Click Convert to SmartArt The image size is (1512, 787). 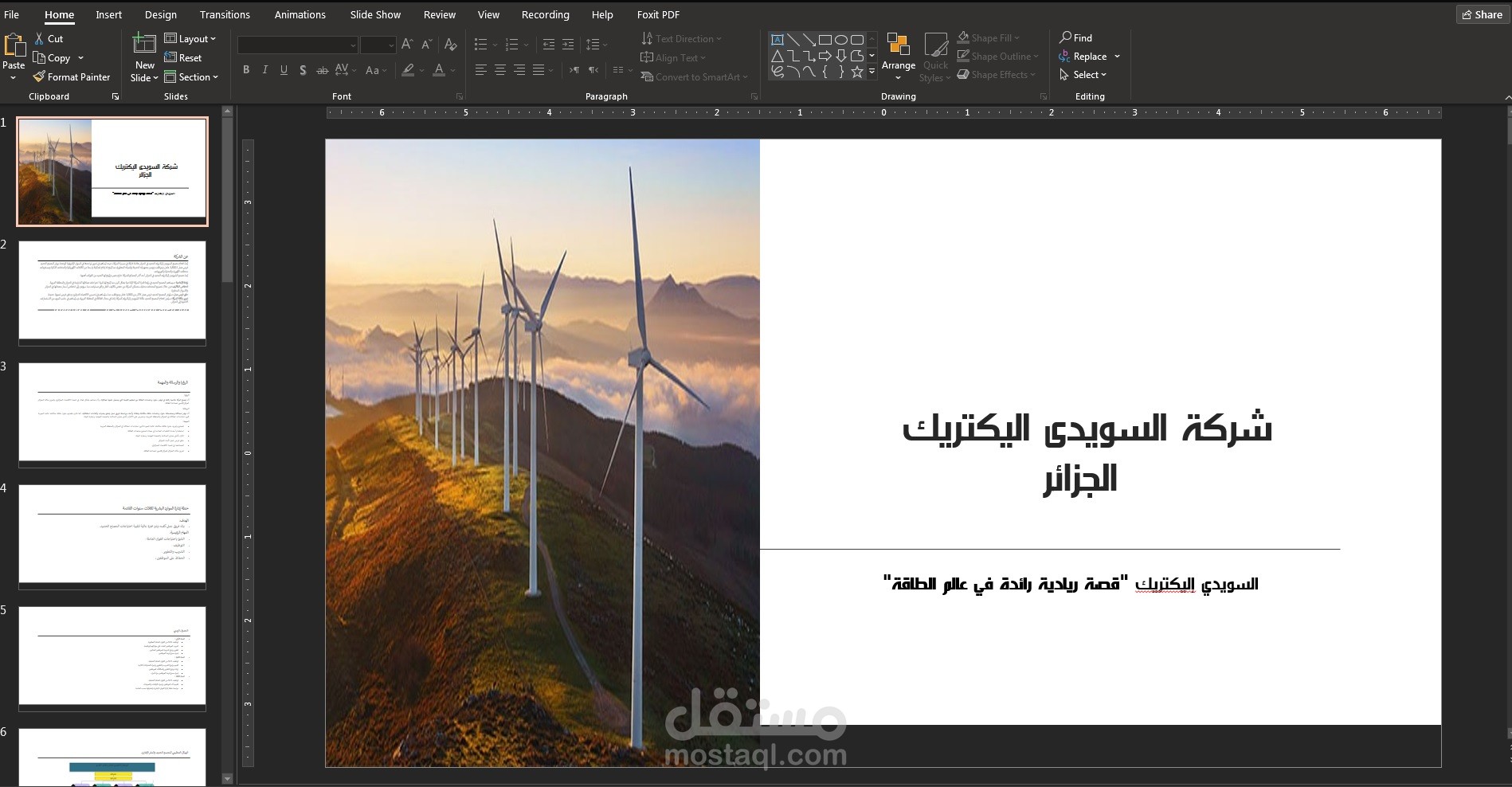pyautogui.click(x=695, y=76)
